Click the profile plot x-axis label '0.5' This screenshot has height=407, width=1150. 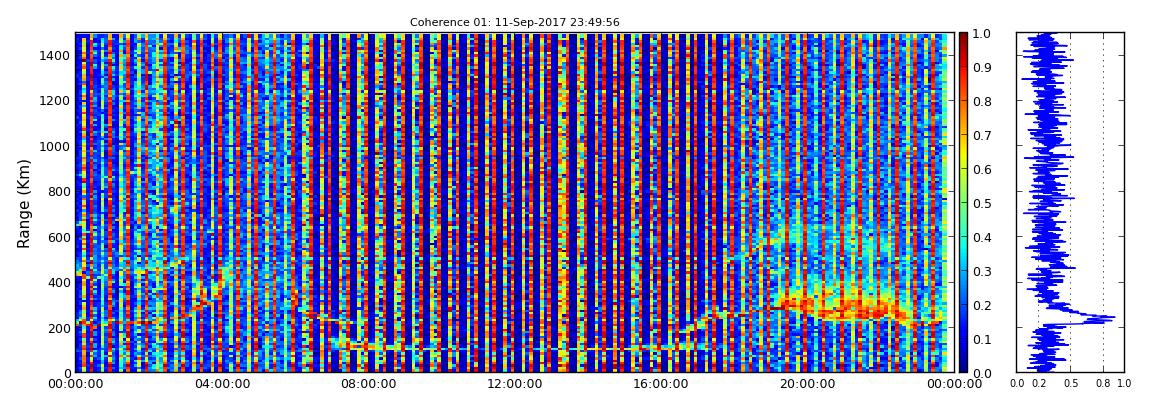pos(1070,384)
